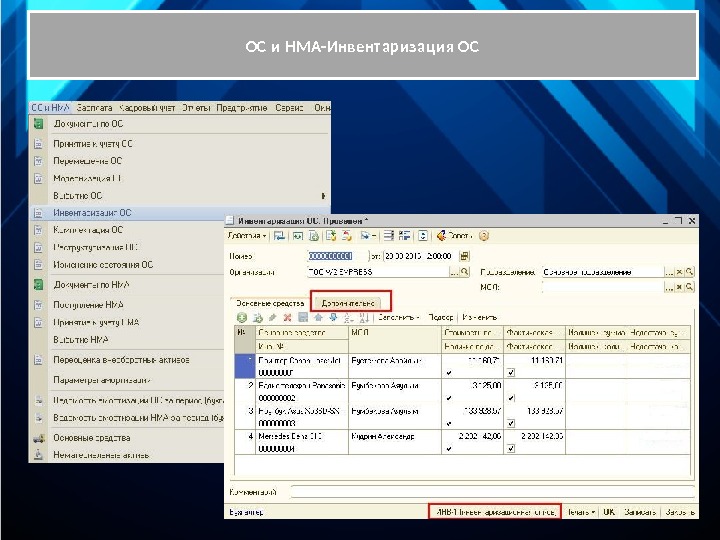Viewport: 720px width, 540px height.
Task: Click the help question mark icon
Action: point(484,236)
